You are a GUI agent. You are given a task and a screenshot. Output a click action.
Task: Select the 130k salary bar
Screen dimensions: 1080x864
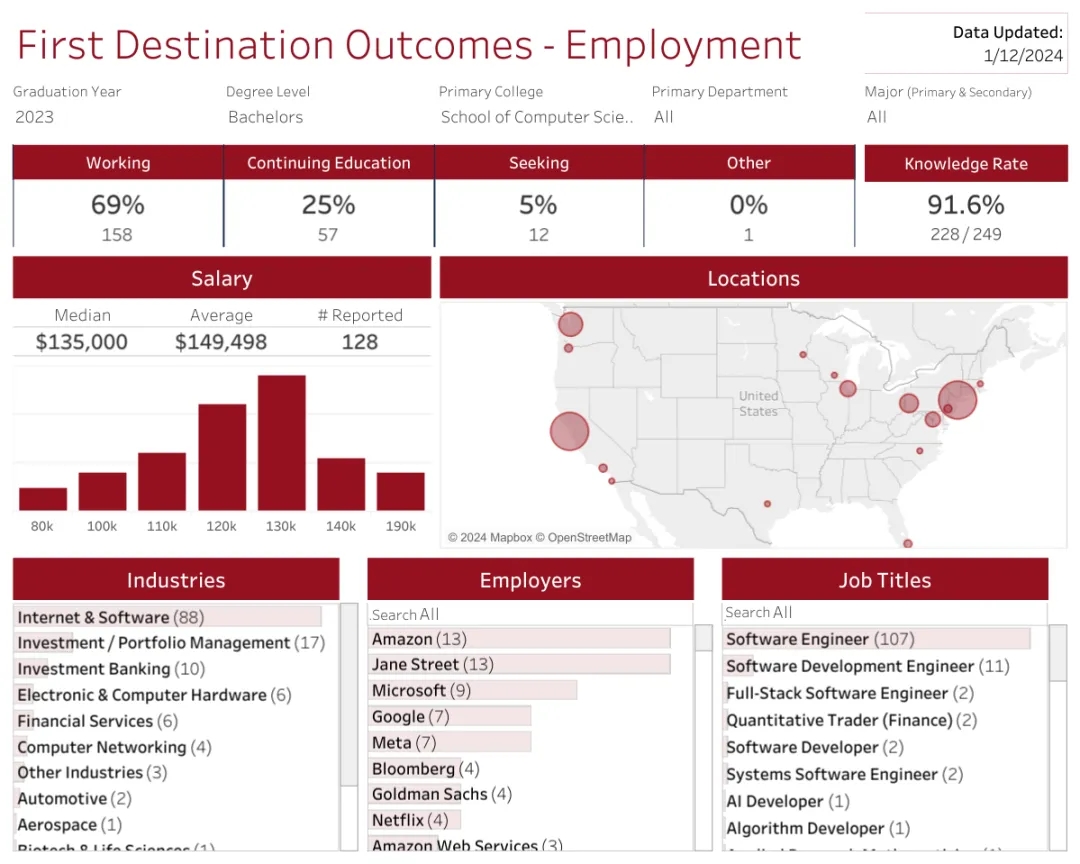(281, 443)
